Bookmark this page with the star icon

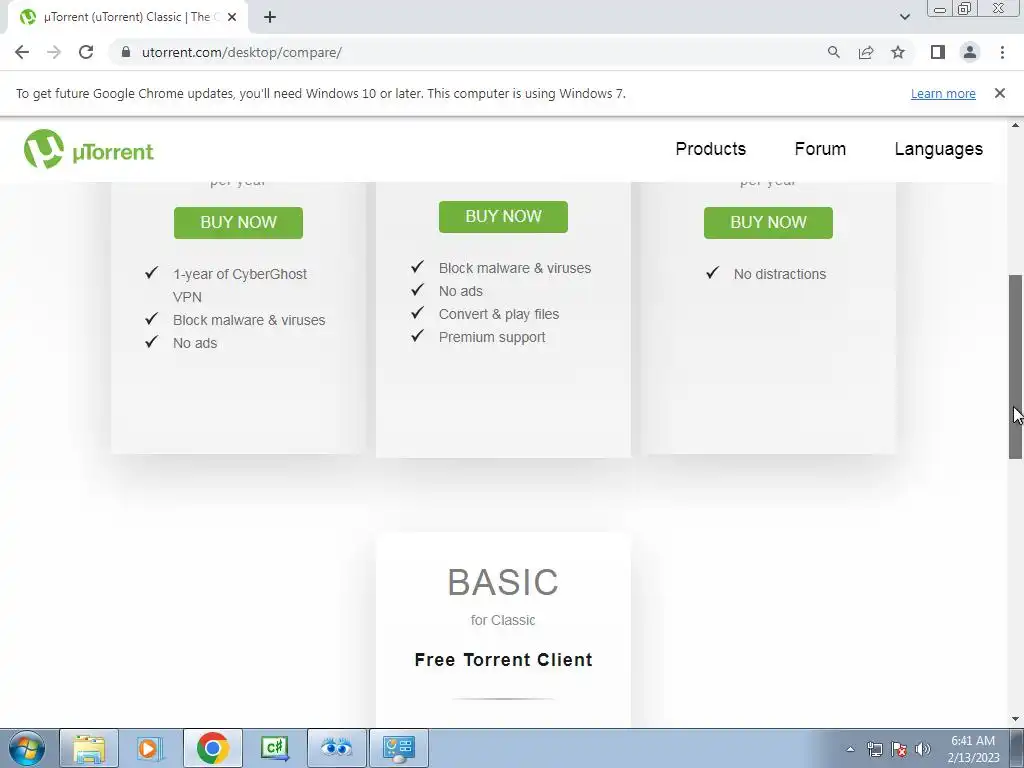coord(898,52)
